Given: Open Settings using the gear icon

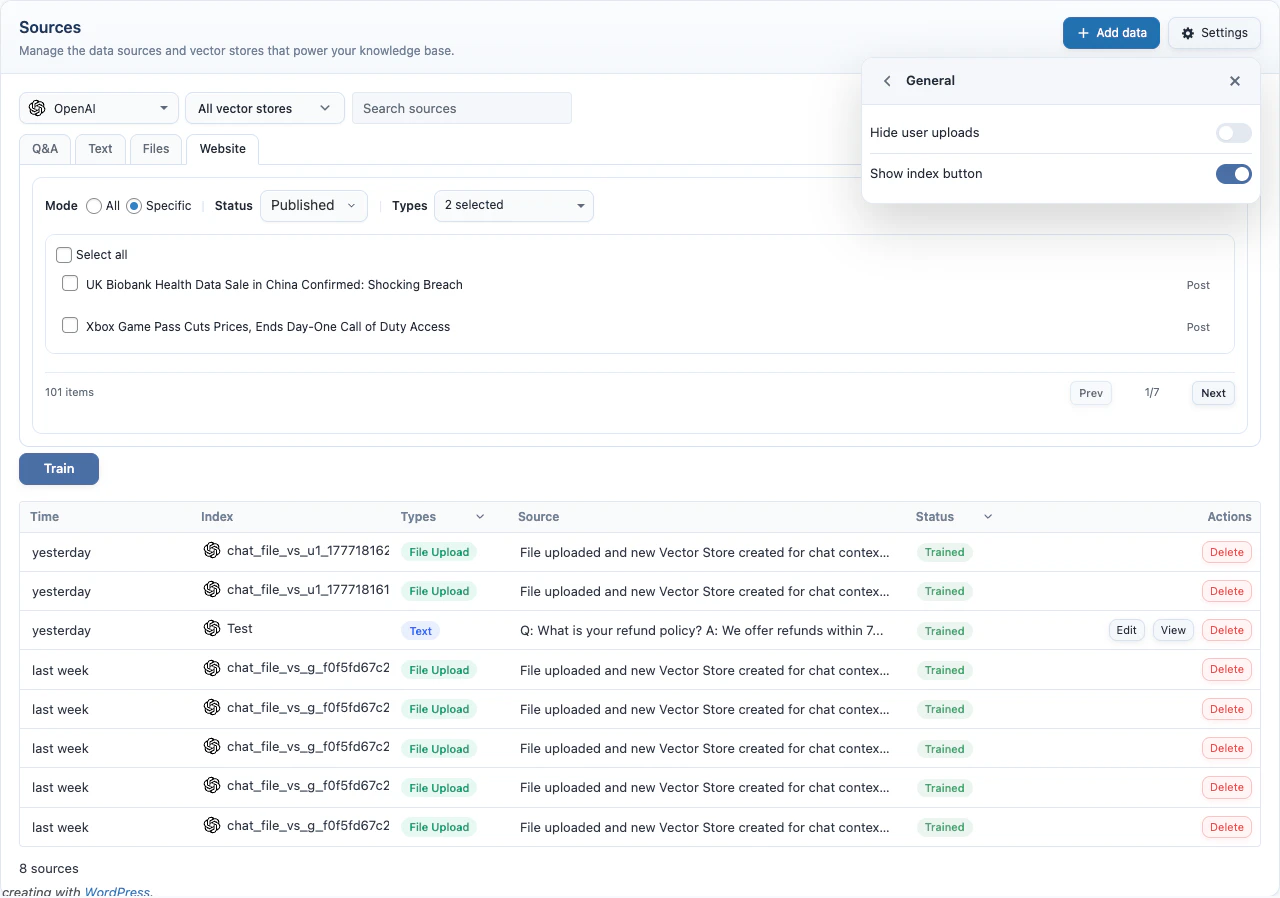Looking at the screenshot, I should [x=1188, y=32].
